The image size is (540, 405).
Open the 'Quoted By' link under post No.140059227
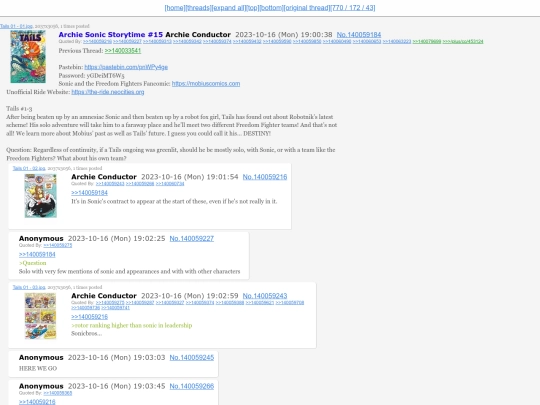(58, 246)
